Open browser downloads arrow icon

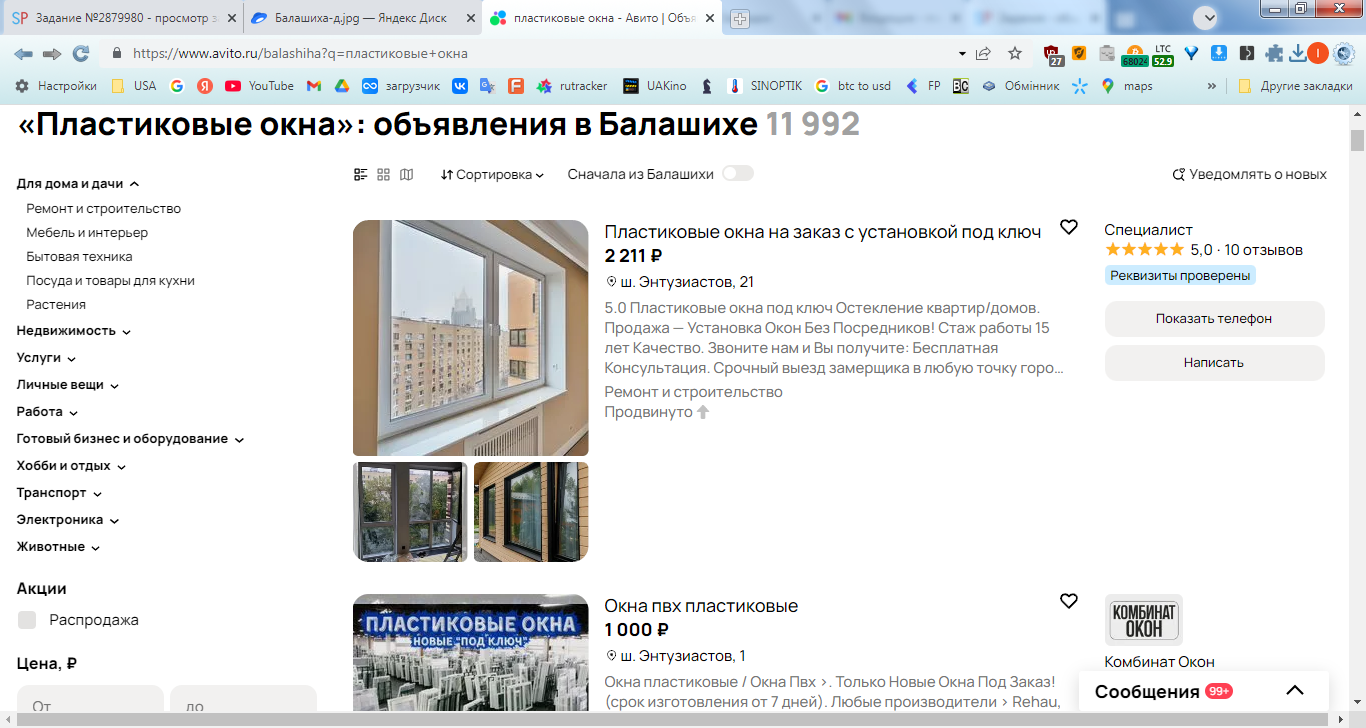(x=1297, y=53)
